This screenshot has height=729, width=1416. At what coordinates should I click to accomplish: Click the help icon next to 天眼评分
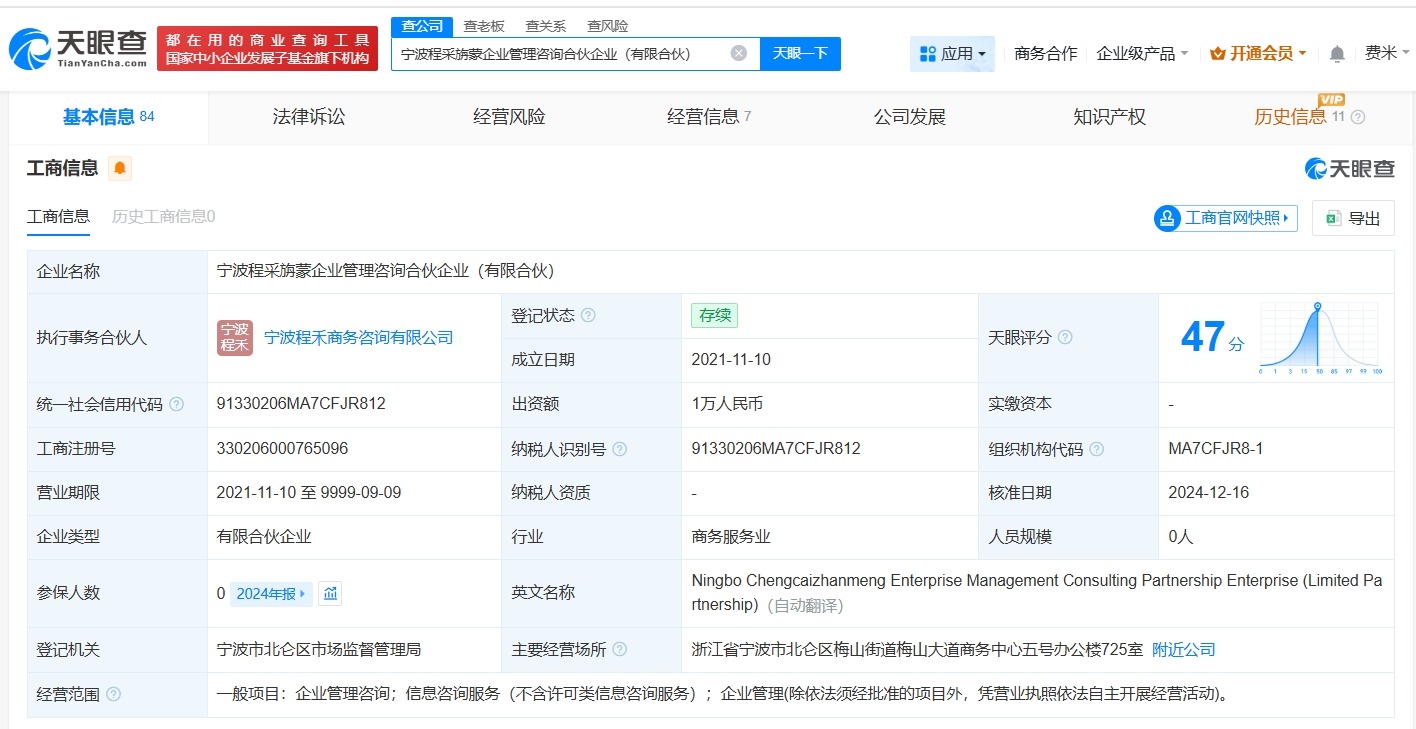click(1064, 338)
